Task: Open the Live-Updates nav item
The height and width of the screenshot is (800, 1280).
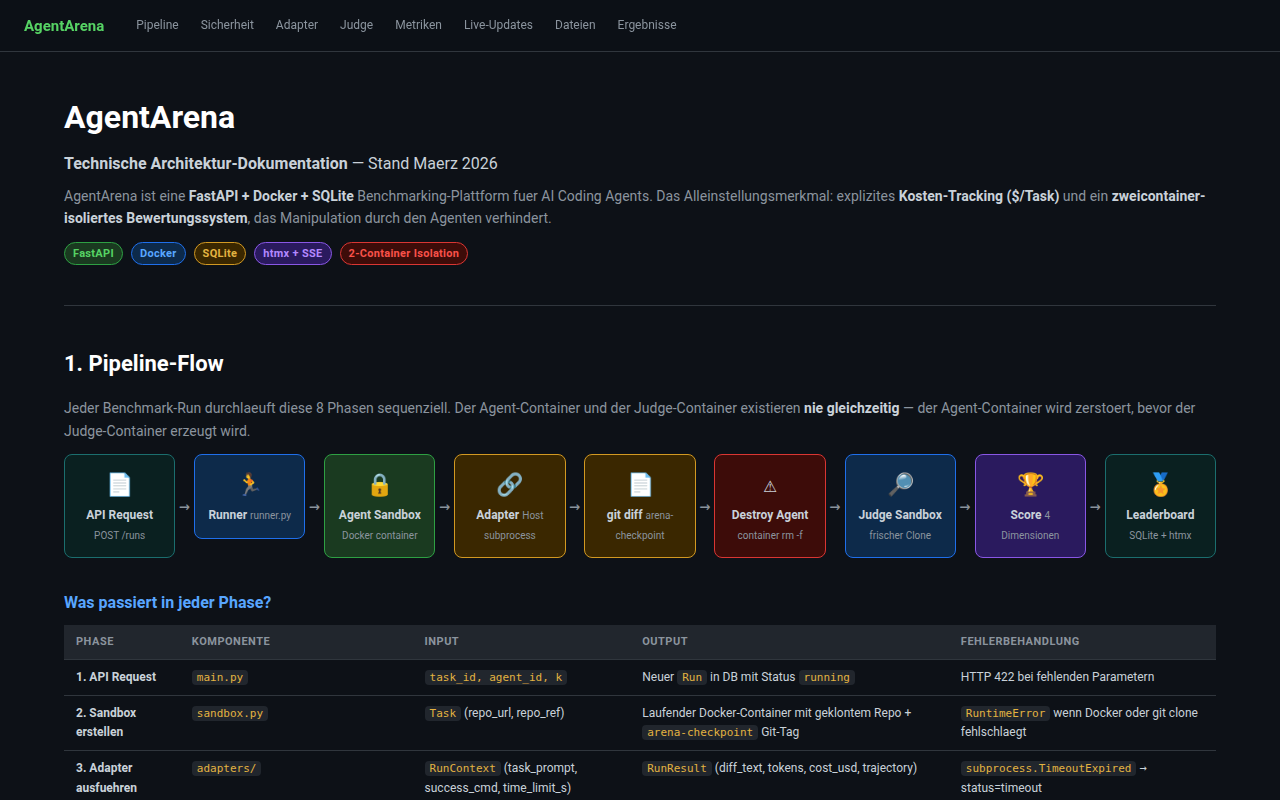Action: (498, 25)
